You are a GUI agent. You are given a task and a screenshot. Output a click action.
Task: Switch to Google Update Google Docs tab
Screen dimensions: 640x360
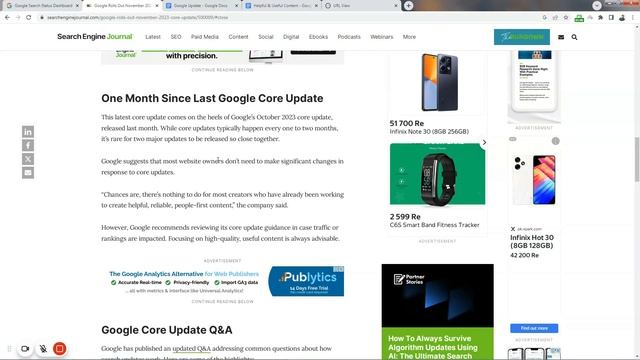point(202,6)
